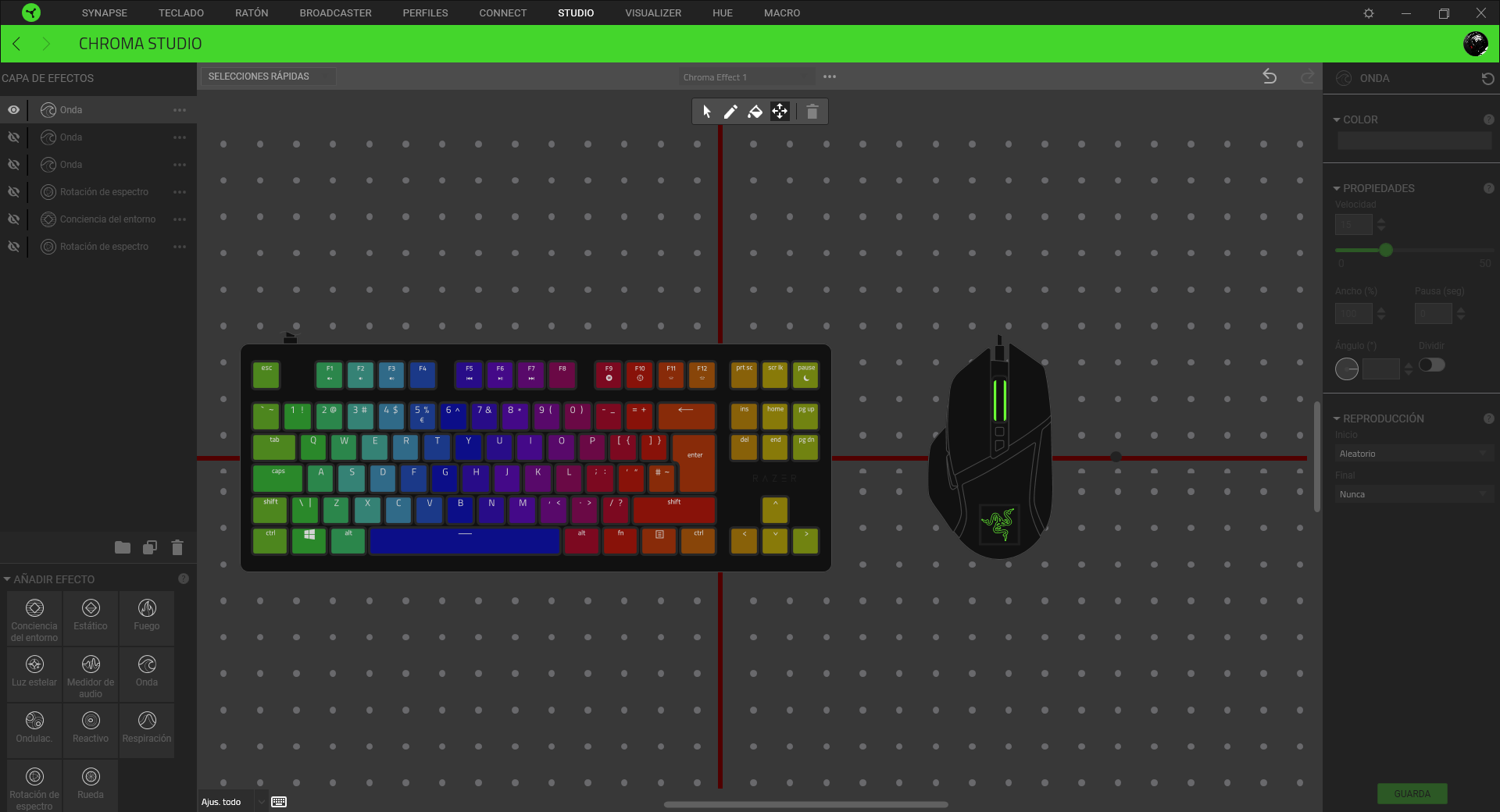1500x812 pixels.
Task: Open the BROADCASTER tab
Action: (x=335, y=13)
